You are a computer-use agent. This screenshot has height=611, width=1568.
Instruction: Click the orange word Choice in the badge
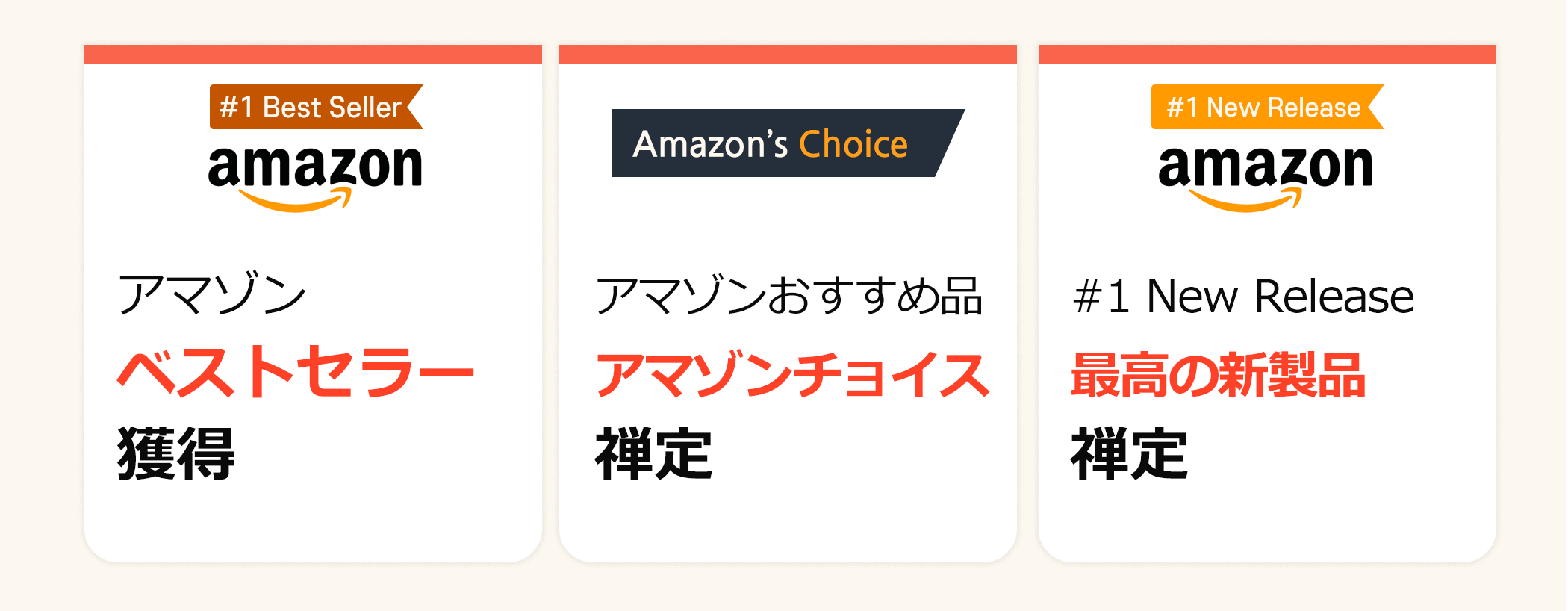[853, 144]
